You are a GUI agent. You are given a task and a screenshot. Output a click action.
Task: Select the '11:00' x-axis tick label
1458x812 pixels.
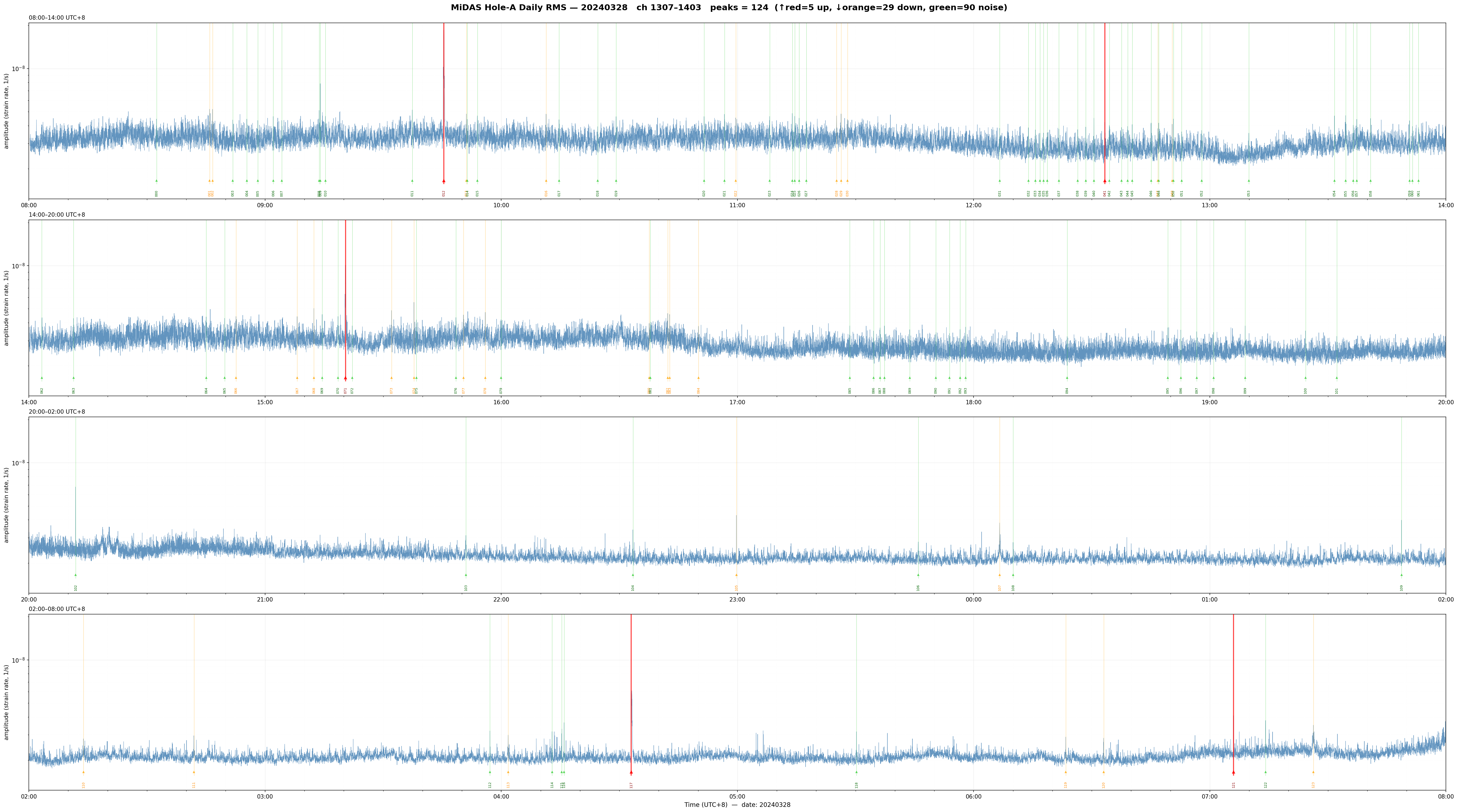pos(737,205)
